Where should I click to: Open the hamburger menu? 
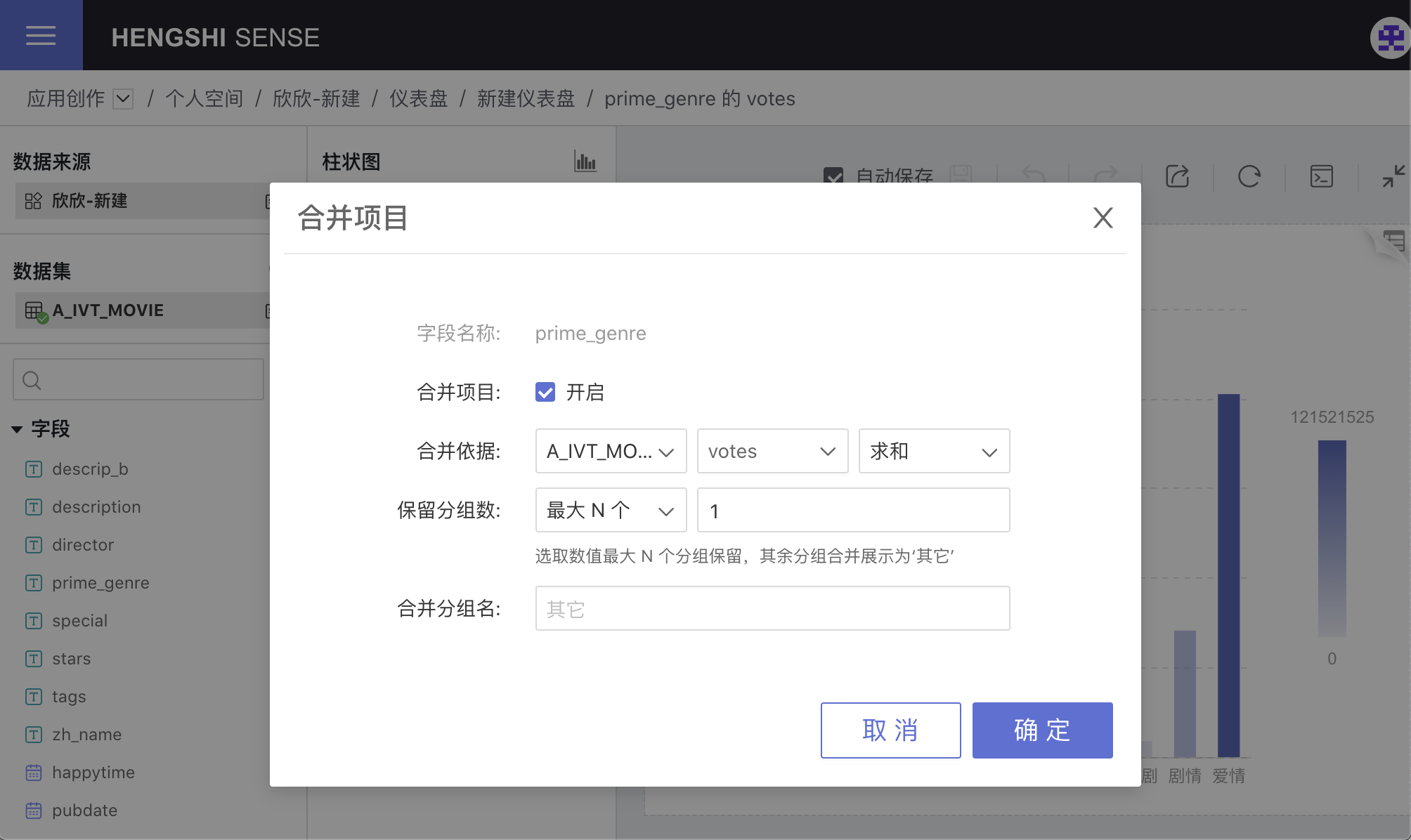pos(41,35)
